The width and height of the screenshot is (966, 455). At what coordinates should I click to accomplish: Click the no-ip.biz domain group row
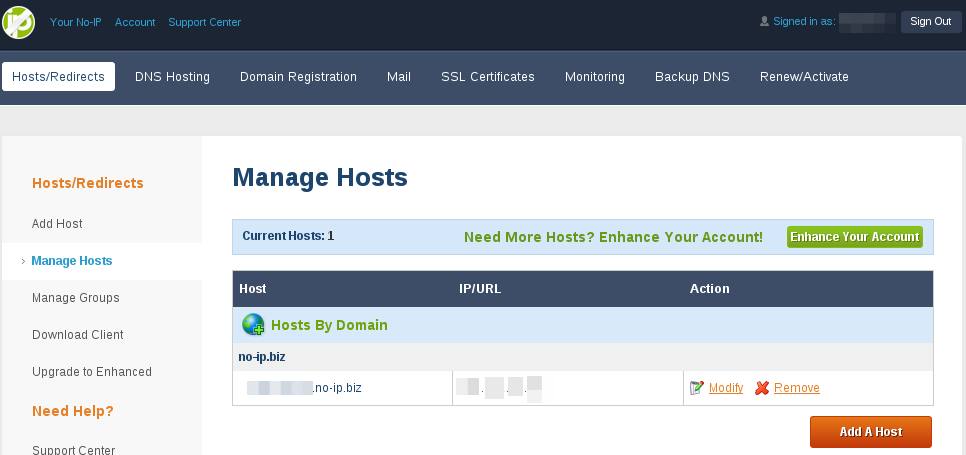coord(583,357)
